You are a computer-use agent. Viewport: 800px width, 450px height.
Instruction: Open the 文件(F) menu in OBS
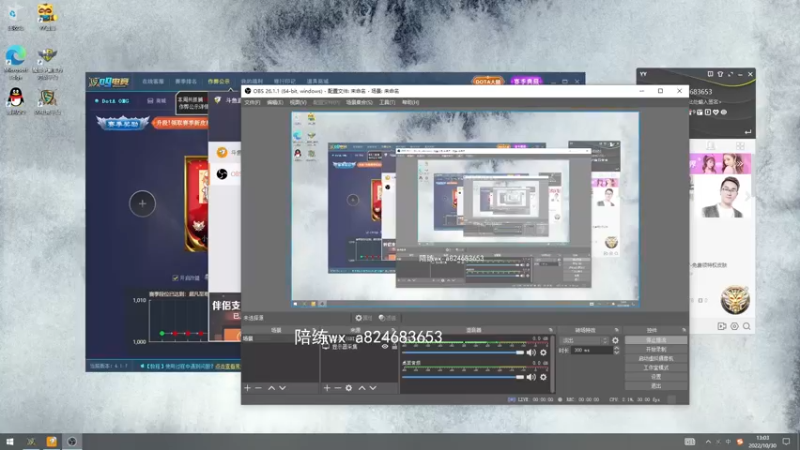point(252,103)
